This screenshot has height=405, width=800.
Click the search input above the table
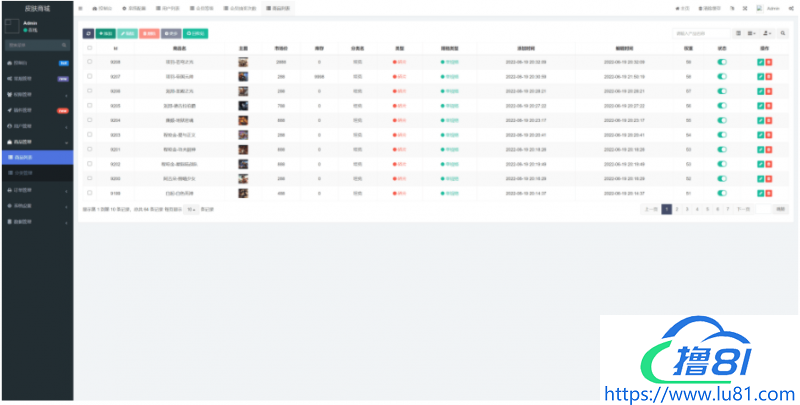pos(703,33)
